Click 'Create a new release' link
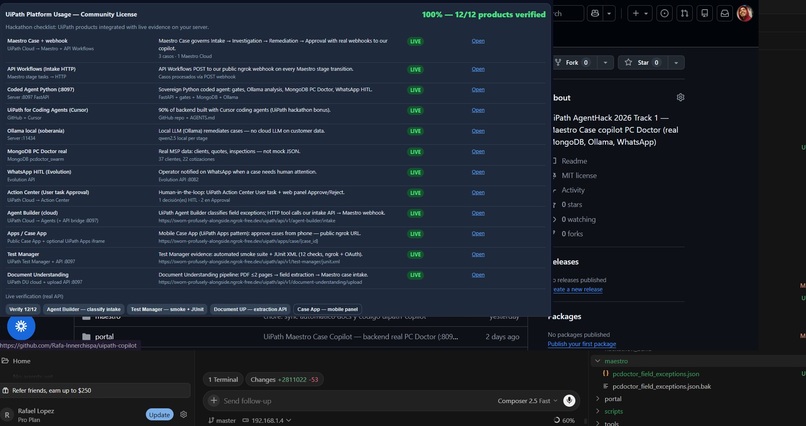Viewport: 806px width, 426px height. click(x=577, y=289)
